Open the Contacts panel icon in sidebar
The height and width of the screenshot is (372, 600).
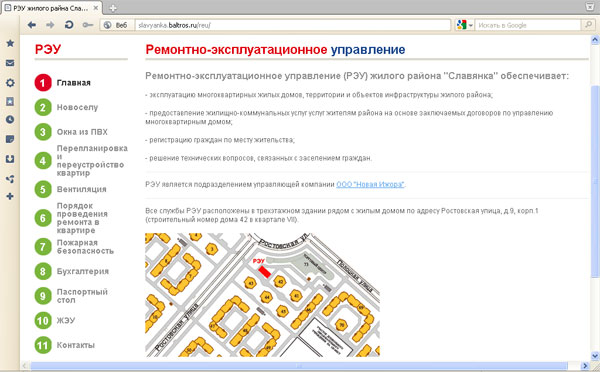[10, 101]
